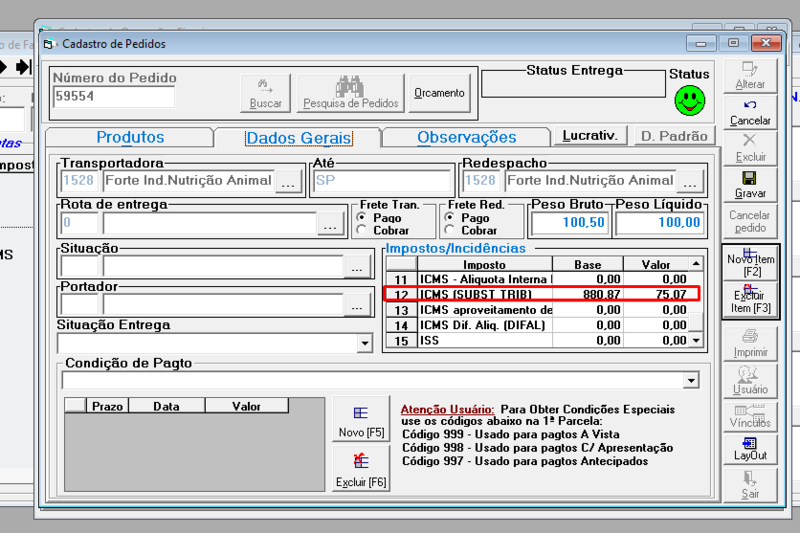Open Redespacho lookup ellipsis button
800x533 pixels.
point(690,181)
